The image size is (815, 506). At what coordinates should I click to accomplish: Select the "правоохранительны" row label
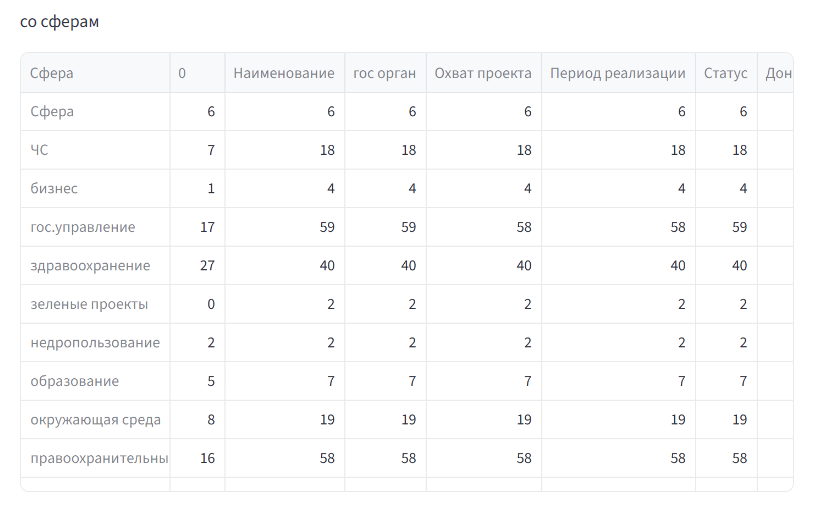tap(99, 458)
